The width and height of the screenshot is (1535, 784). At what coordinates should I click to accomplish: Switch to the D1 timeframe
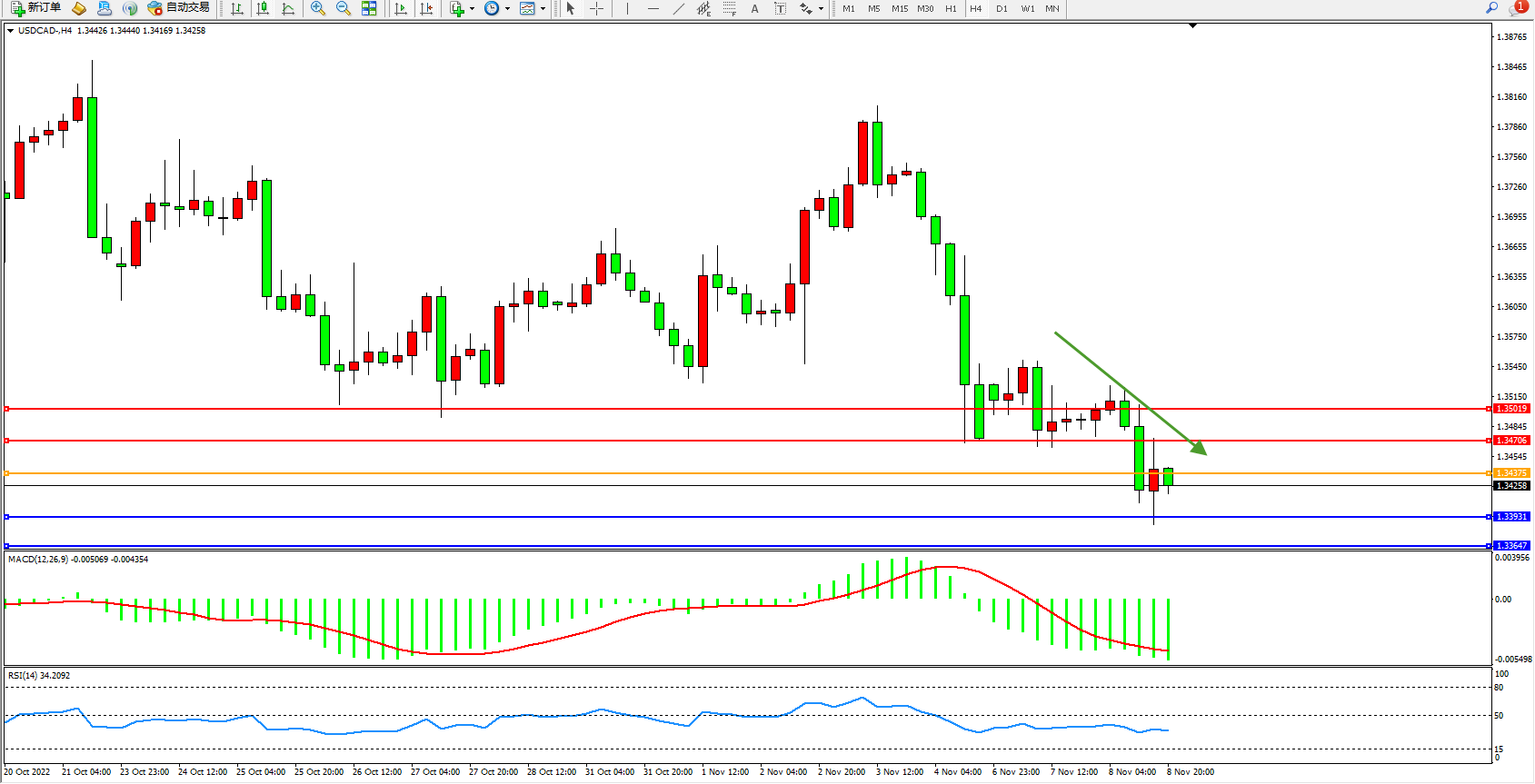click(x=1002, y=8)
